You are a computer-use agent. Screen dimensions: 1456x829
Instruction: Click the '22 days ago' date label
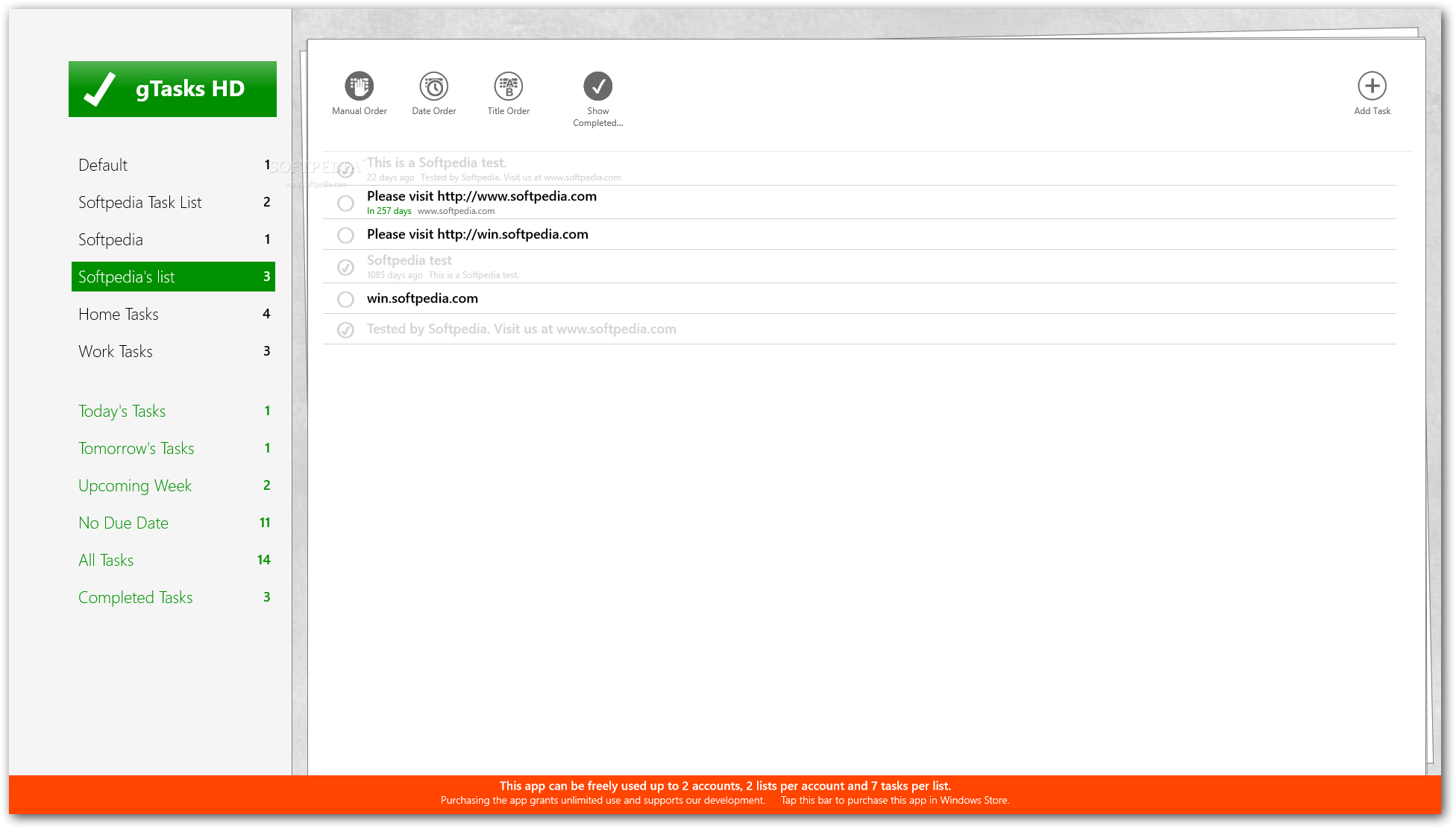coord(390,177)
